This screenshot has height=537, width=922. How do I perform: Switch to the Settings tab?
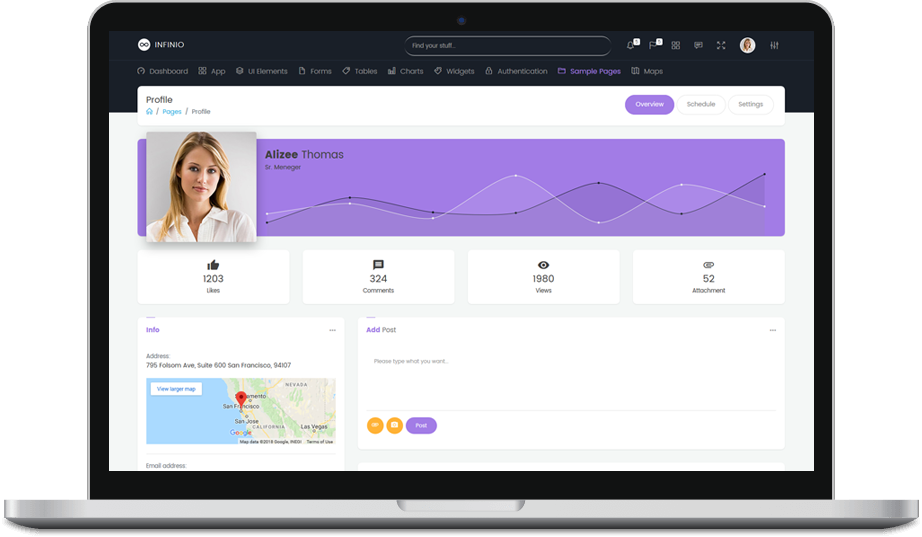(750, 104)
